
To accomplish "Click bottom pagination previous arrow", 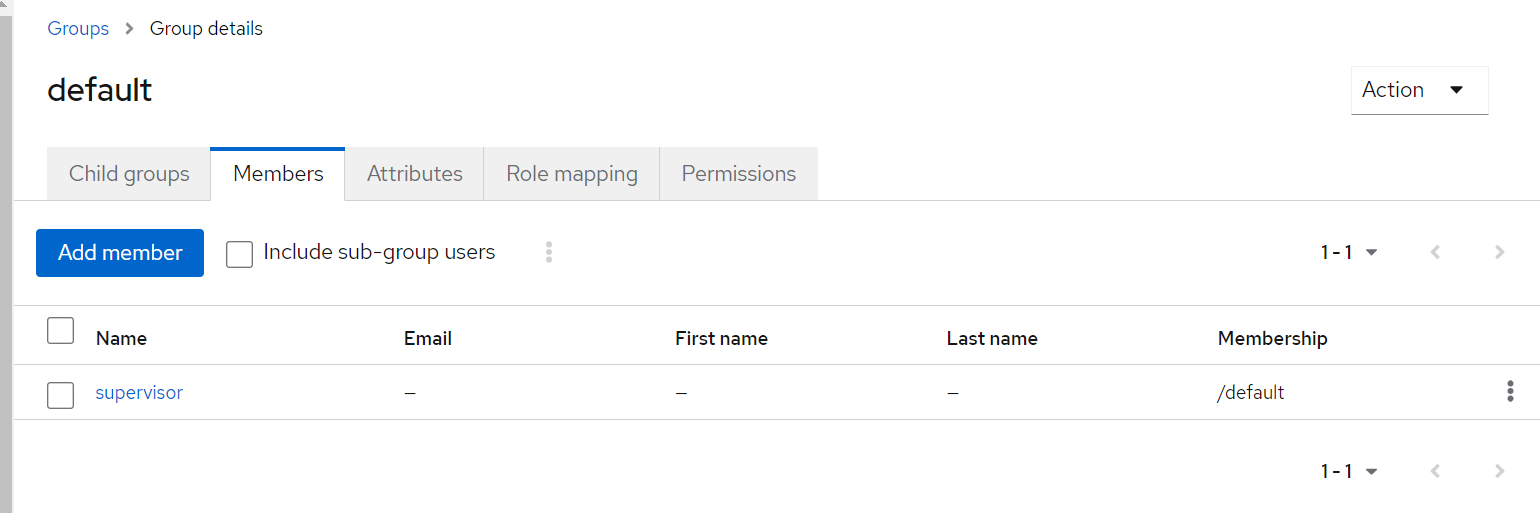I will [x=1435, y=471].
